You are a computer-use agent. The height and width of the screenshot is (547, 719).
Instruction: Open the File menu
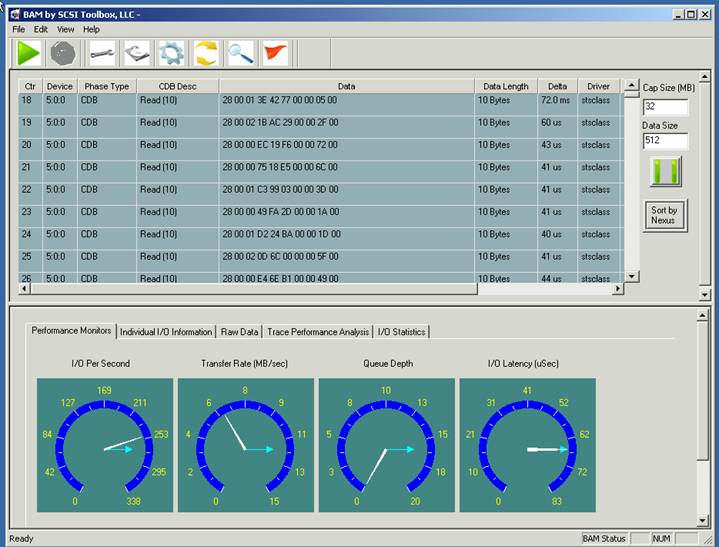pyautogui.click(x=19, y=29)
